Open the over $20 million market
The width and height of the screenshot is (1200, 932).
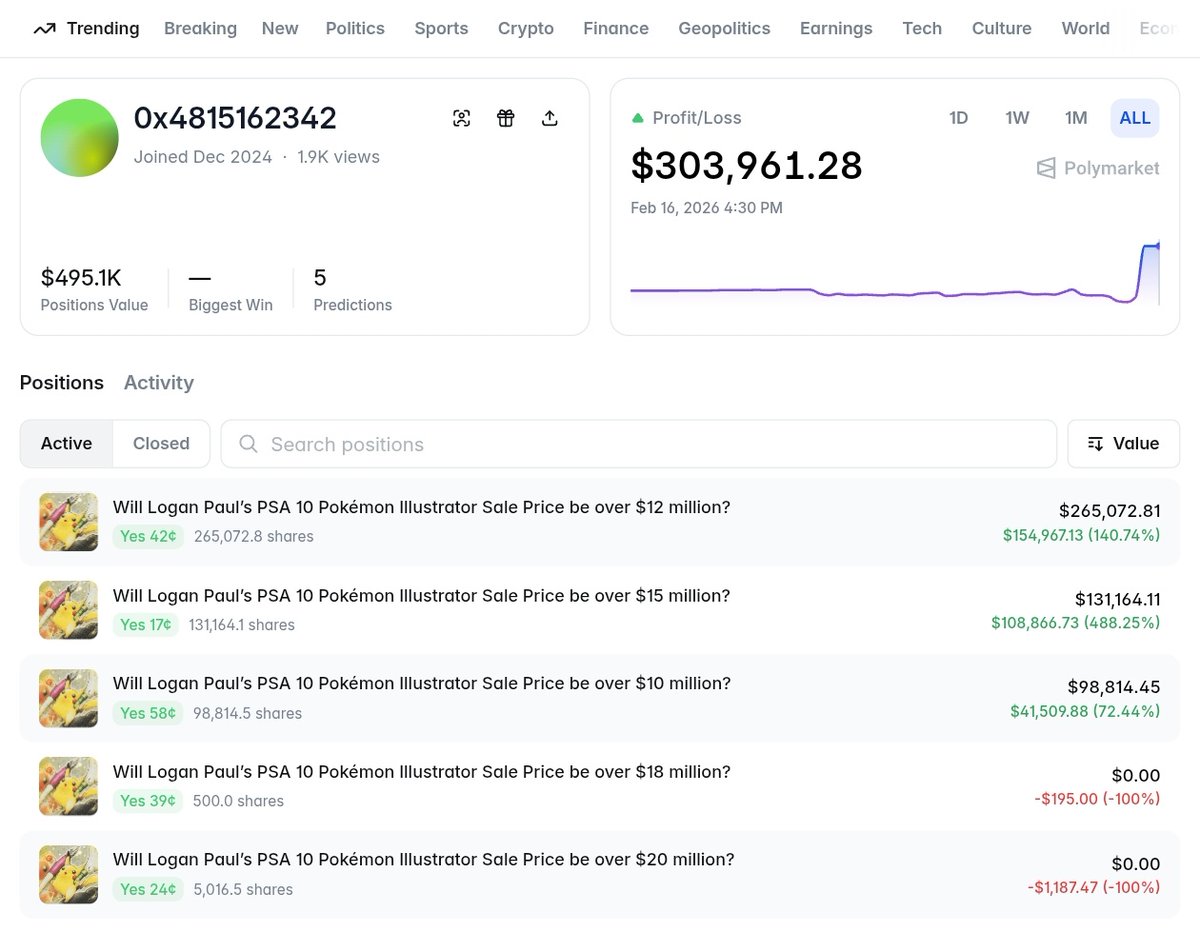pyautogui.click(x=423, y=859)
